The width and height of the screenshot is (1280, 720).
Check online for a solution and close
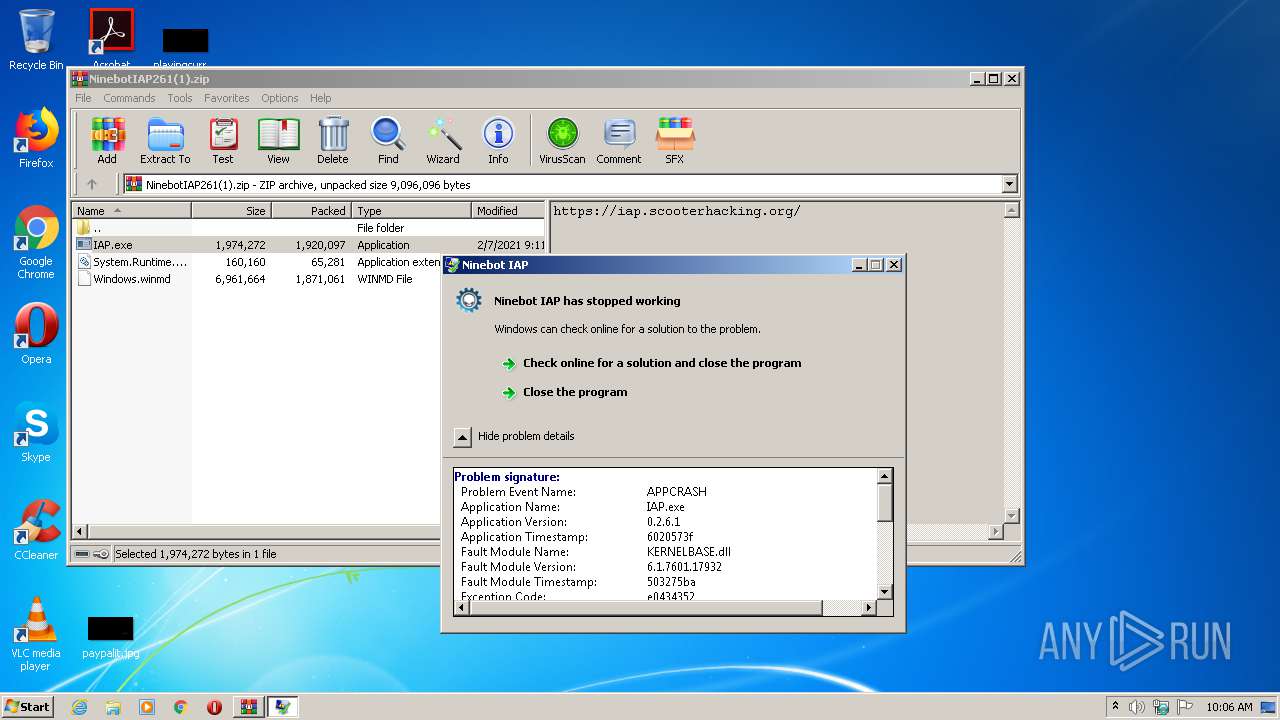click(662, 363)
